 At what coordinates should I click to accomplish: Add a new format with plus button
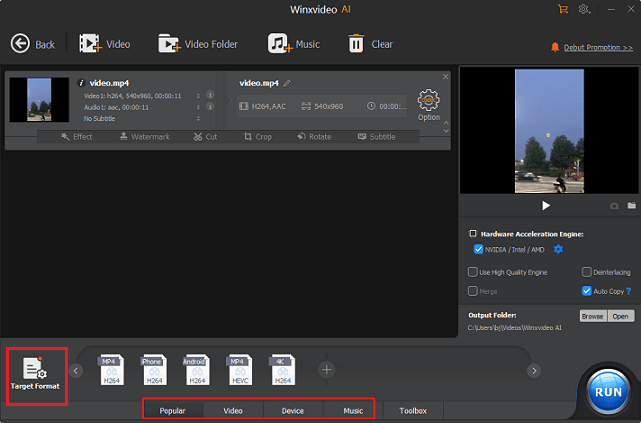(326, 370)
